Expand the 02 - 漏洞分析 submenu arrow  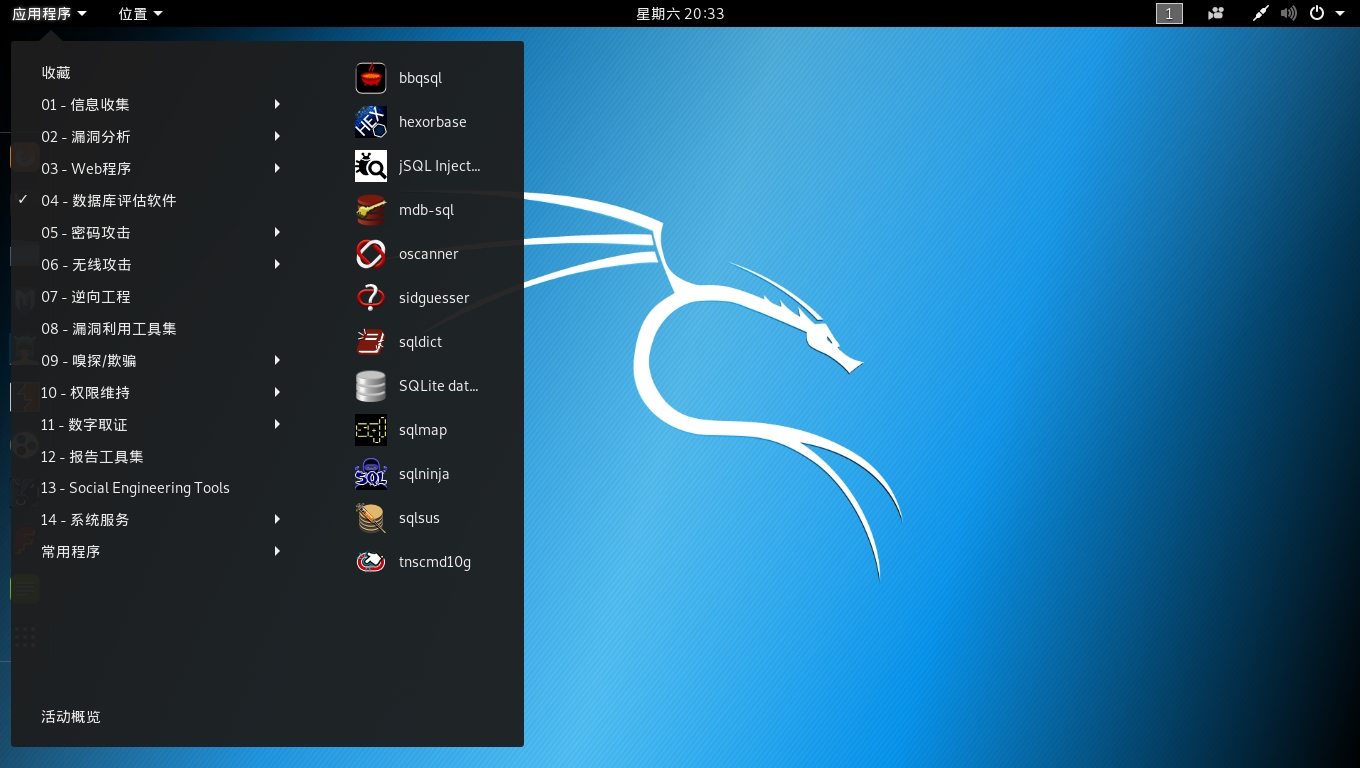tap(277, 136)
